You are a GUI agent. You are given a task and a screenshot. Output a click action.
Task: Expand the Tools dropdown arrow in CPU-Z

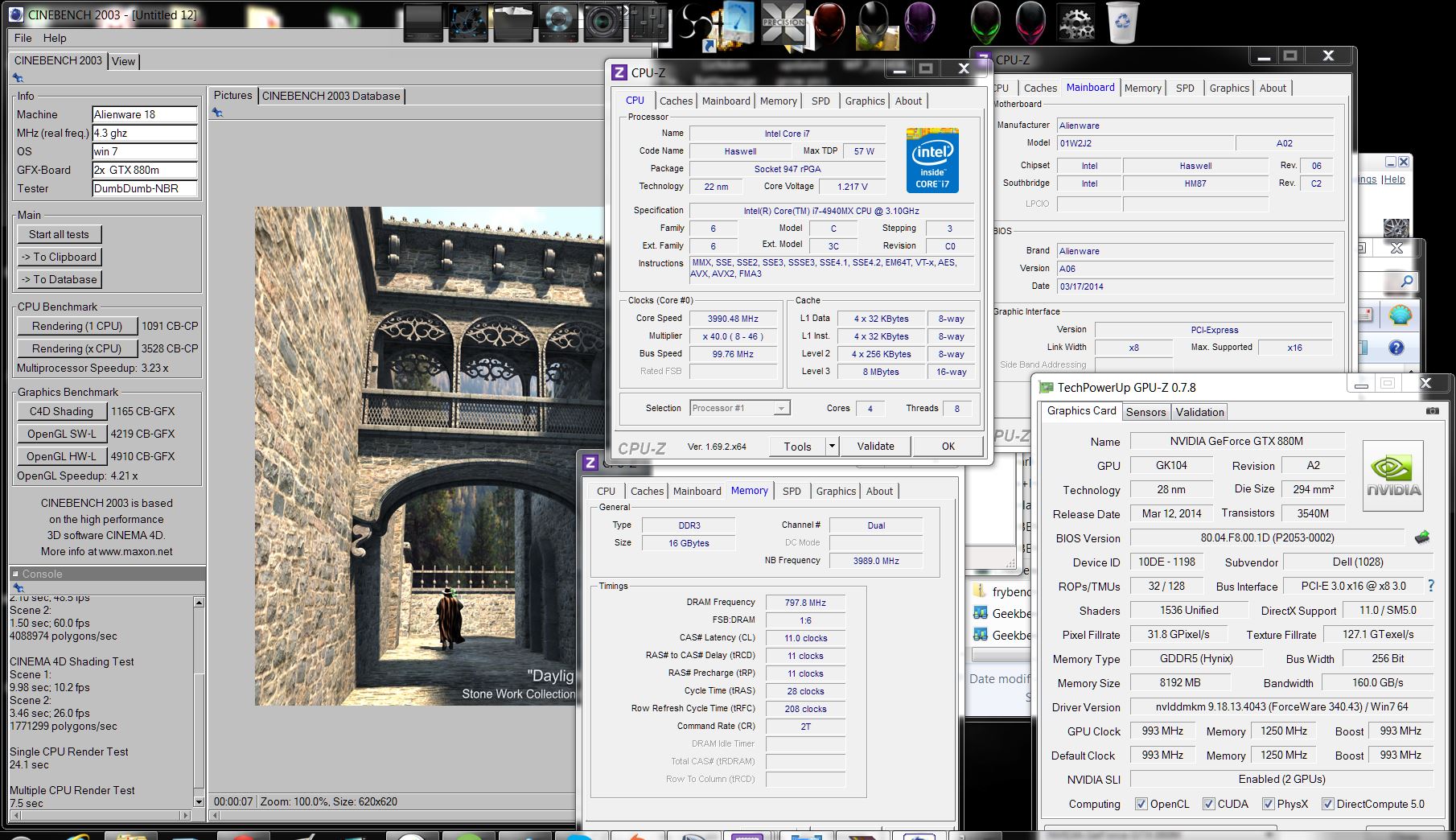tap(832, 446)
